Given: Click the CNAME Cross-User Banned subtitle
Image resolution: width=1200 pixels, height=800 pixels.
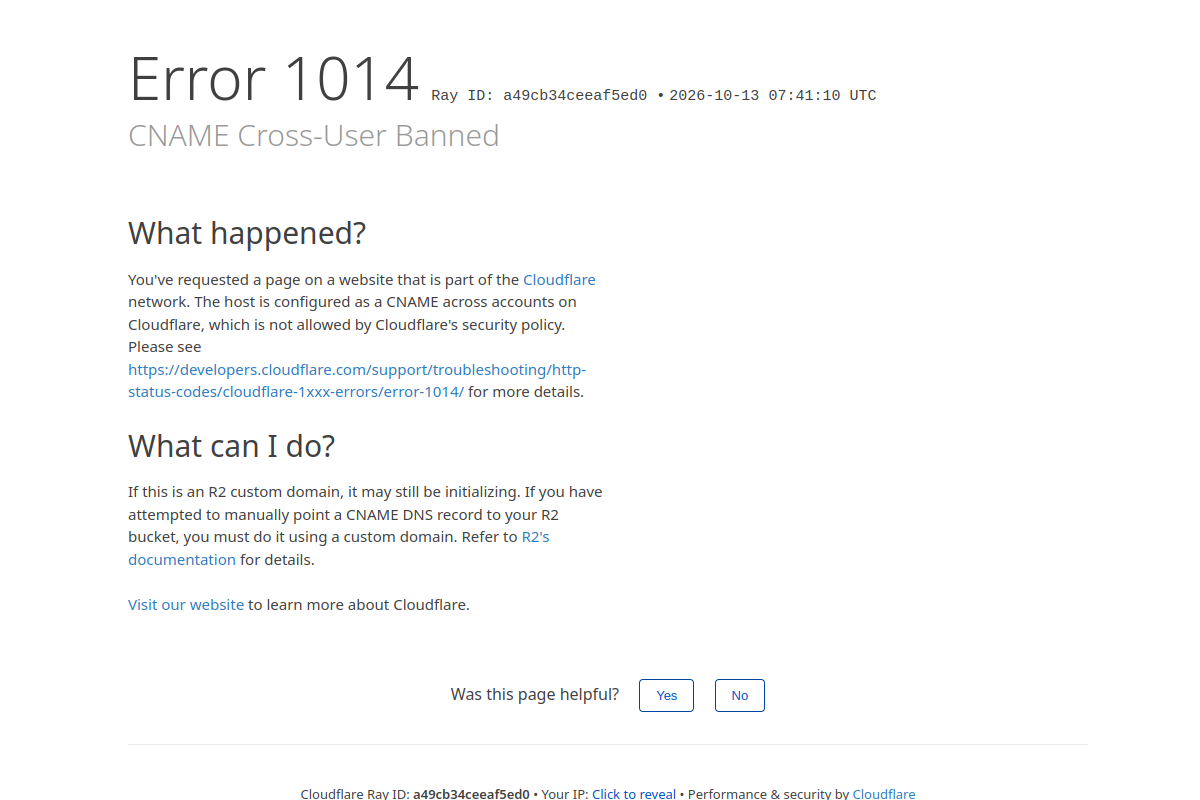Looking at the screenshot, I should [x=314, y=136].
